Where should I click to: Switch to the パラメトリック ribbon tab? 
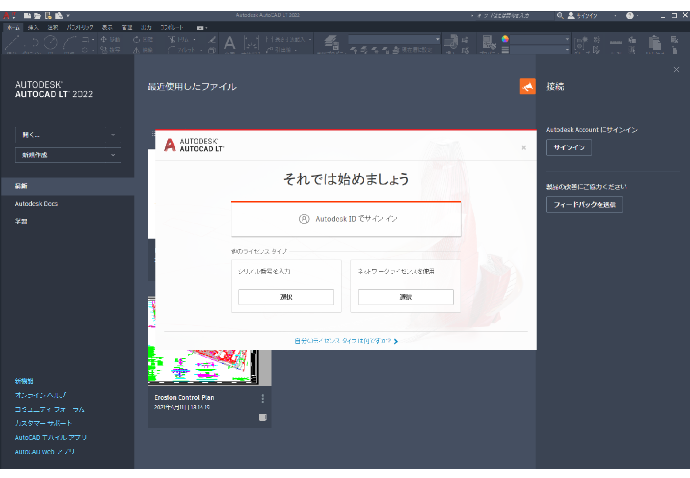point(80,27)
